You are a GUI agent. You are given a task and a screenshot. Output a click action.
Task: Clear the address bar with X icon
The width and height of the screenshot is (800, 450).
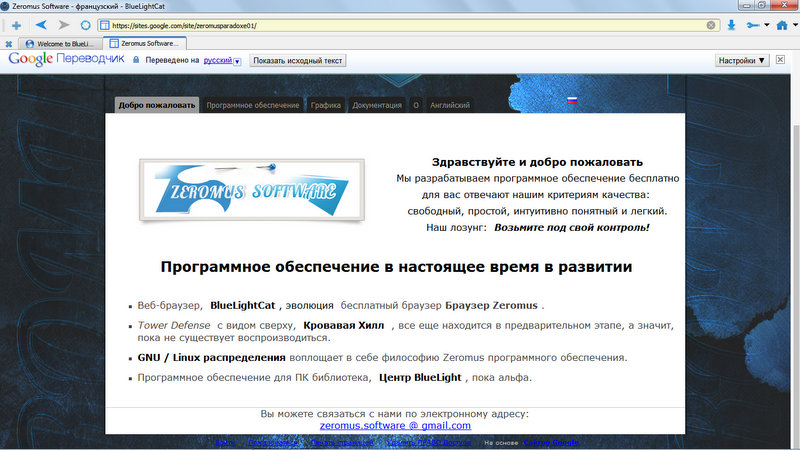[711, 25]
